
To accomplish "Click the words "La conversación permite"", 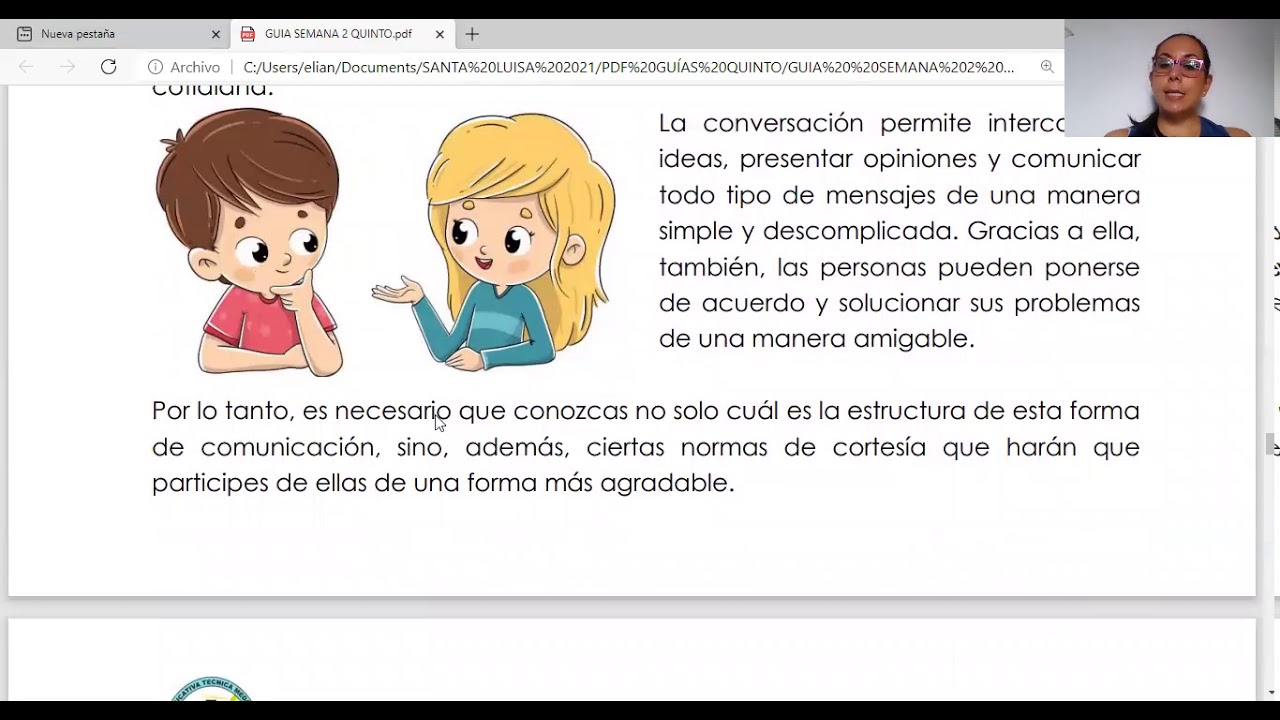I will pos(815,123).
